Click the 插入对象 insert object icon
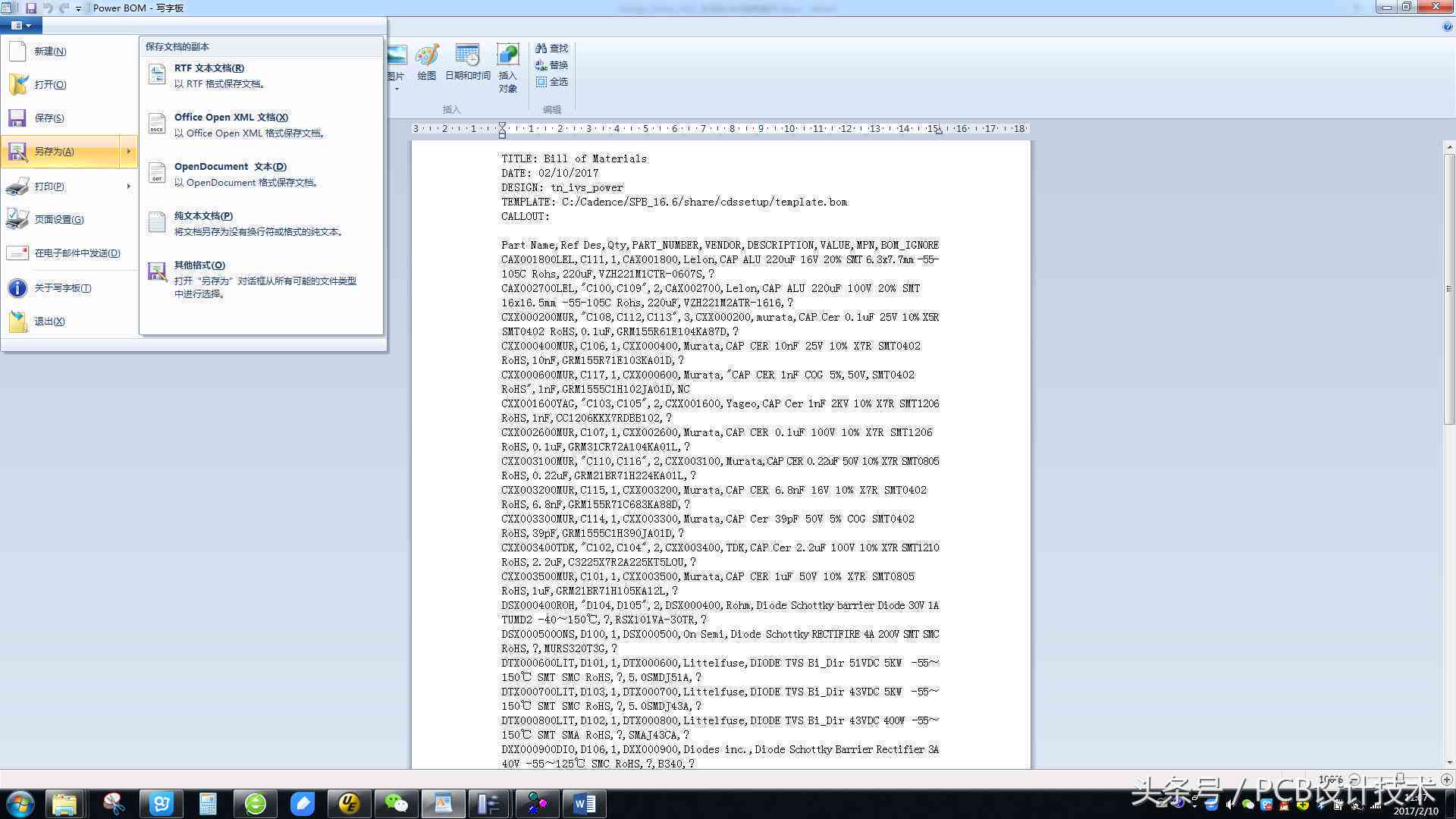The image size is (1456, 819). pos(507,68)
